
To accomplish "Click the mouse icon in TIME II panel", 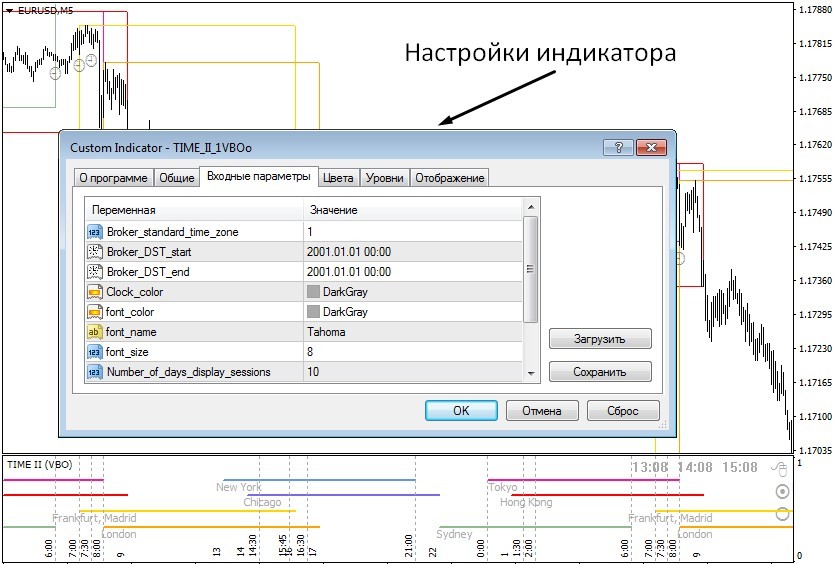I will pyautogui.click(x=779, y=468).
